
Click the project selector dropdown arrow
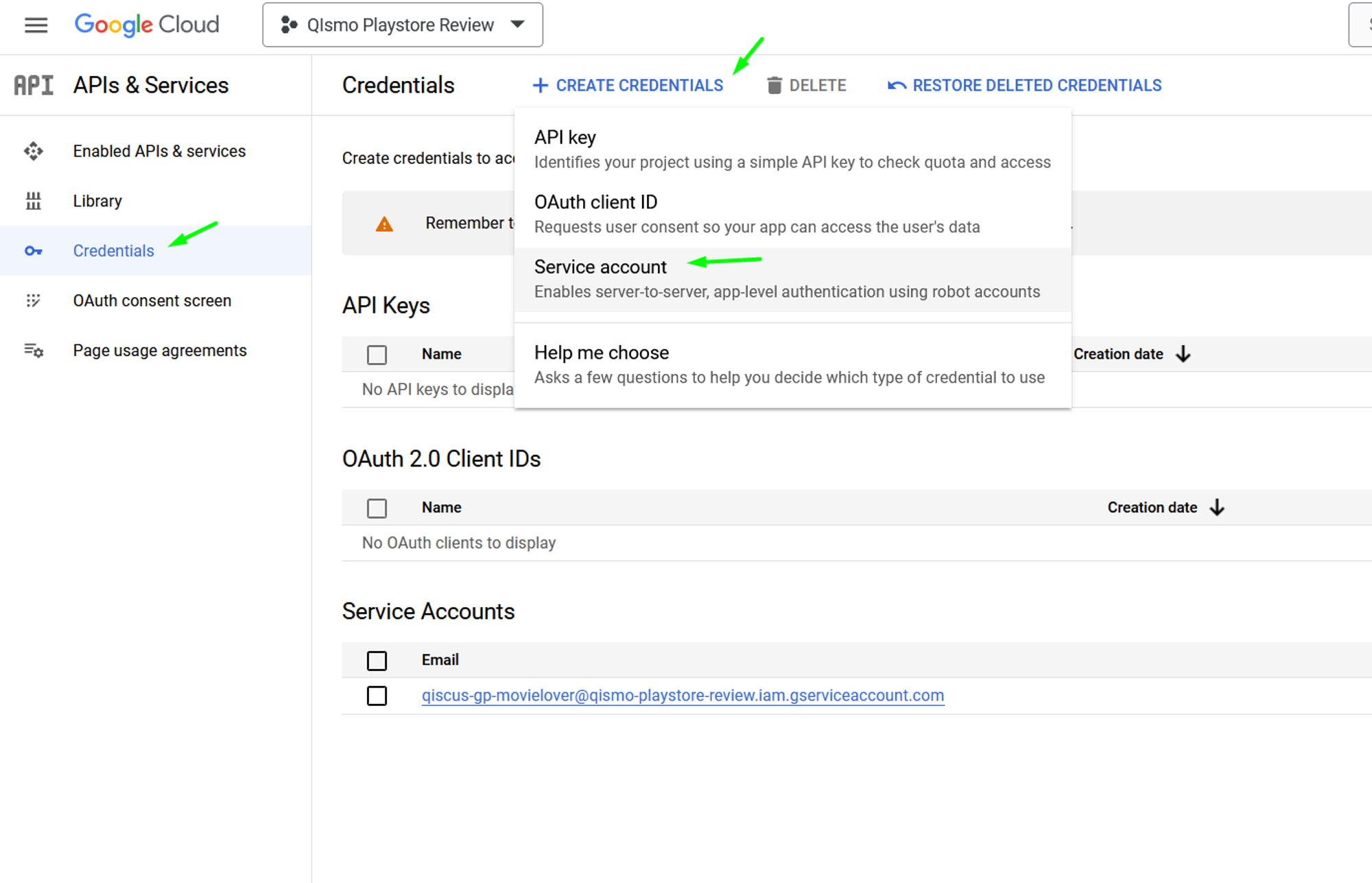[x=518, y=25]
